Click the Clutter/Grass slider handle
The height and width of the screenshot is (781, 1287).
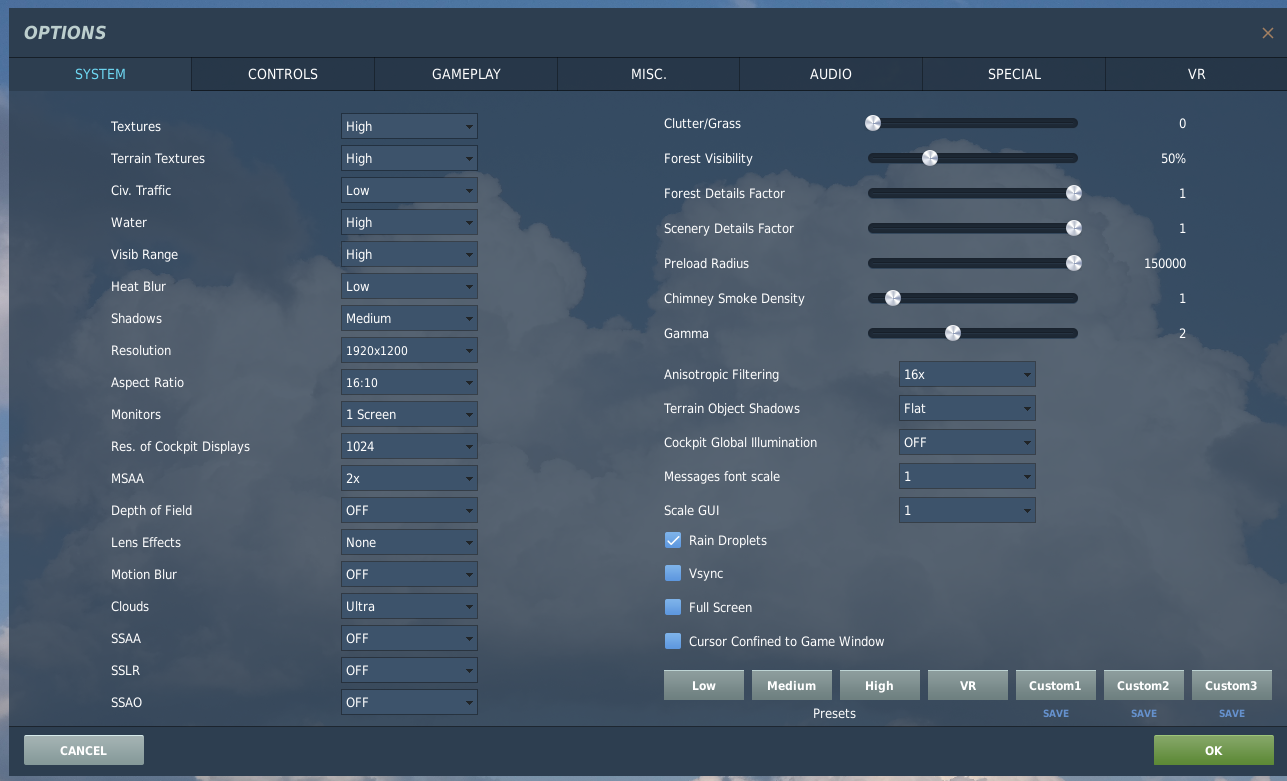click(873, 123)
